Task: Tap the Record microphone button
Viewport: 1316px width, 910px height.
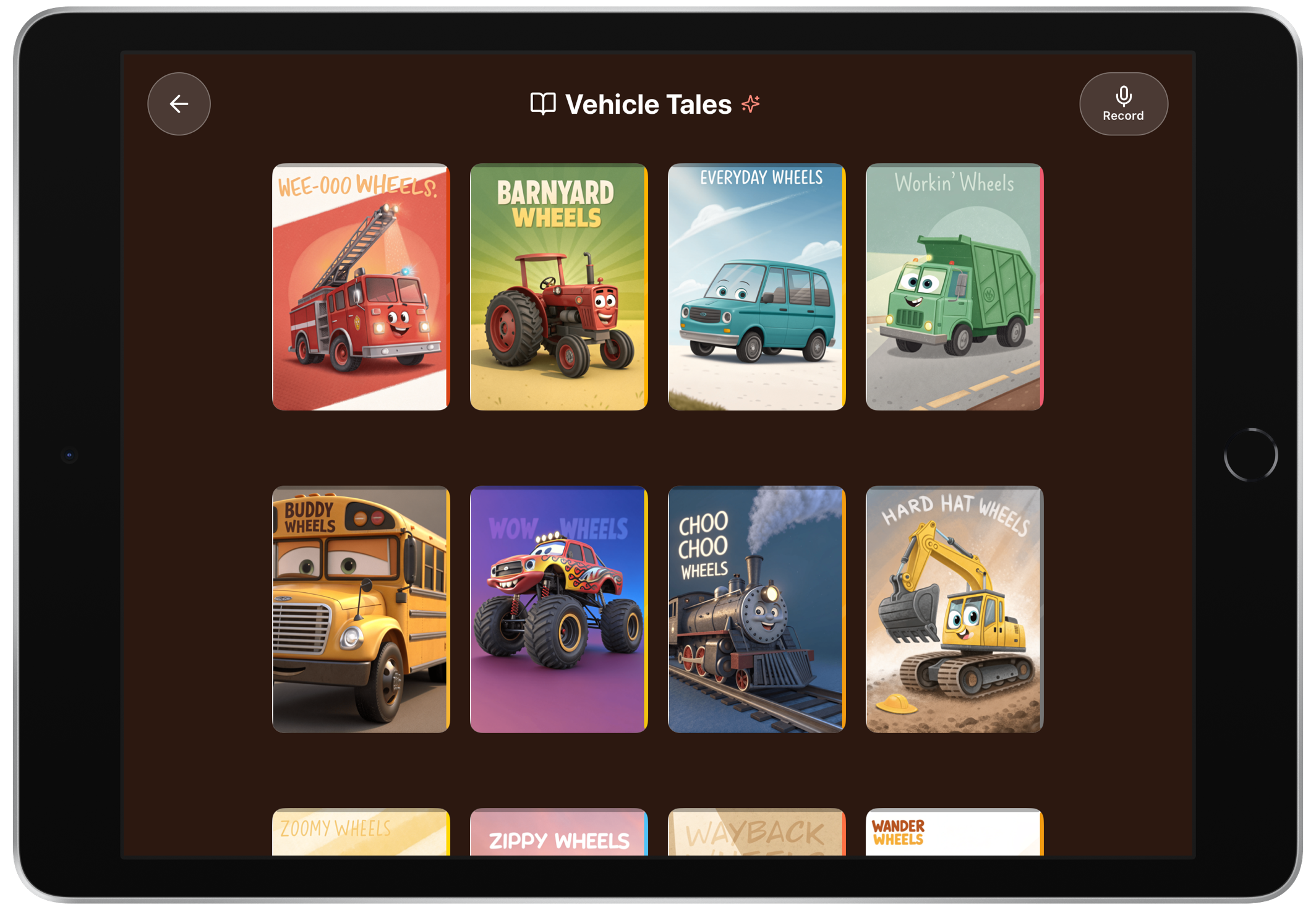Action: click(x=1123, y=104)
